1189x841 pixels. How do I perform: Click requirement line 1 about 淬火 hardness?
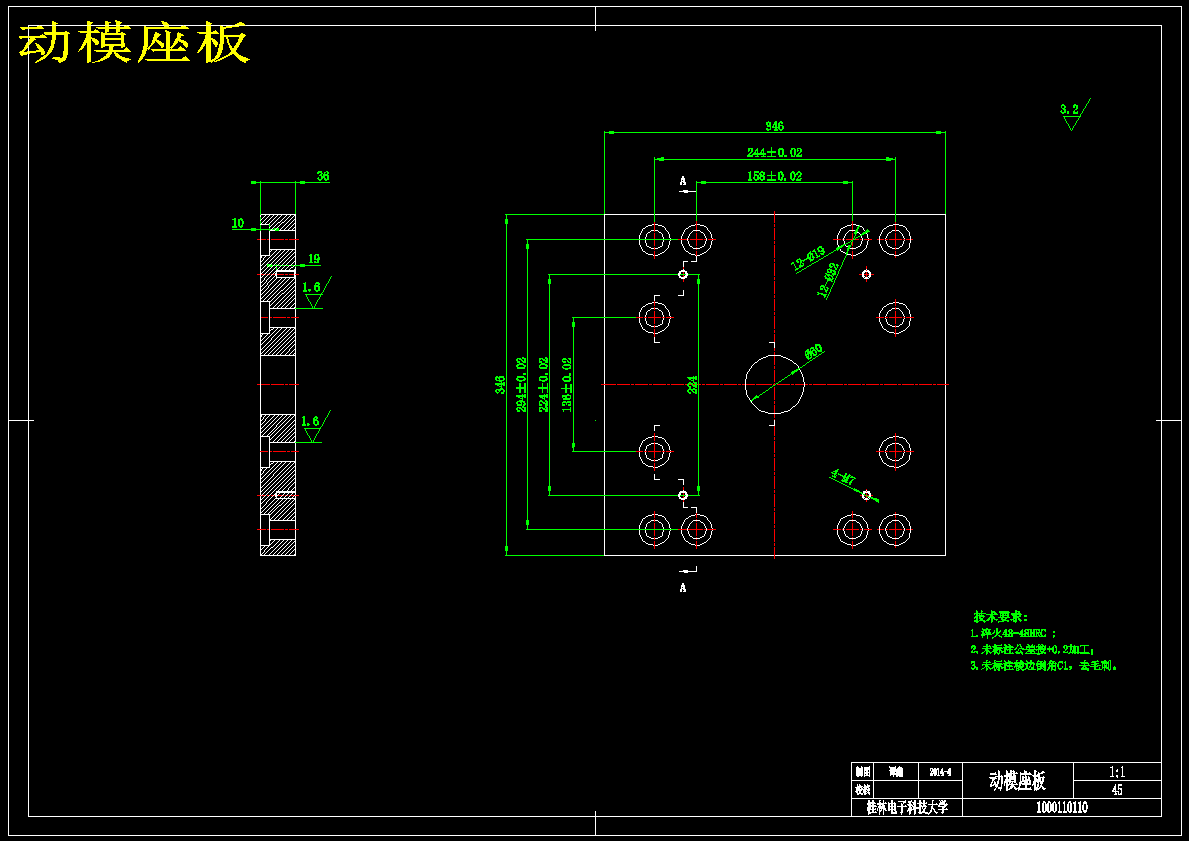[1013, 633]
